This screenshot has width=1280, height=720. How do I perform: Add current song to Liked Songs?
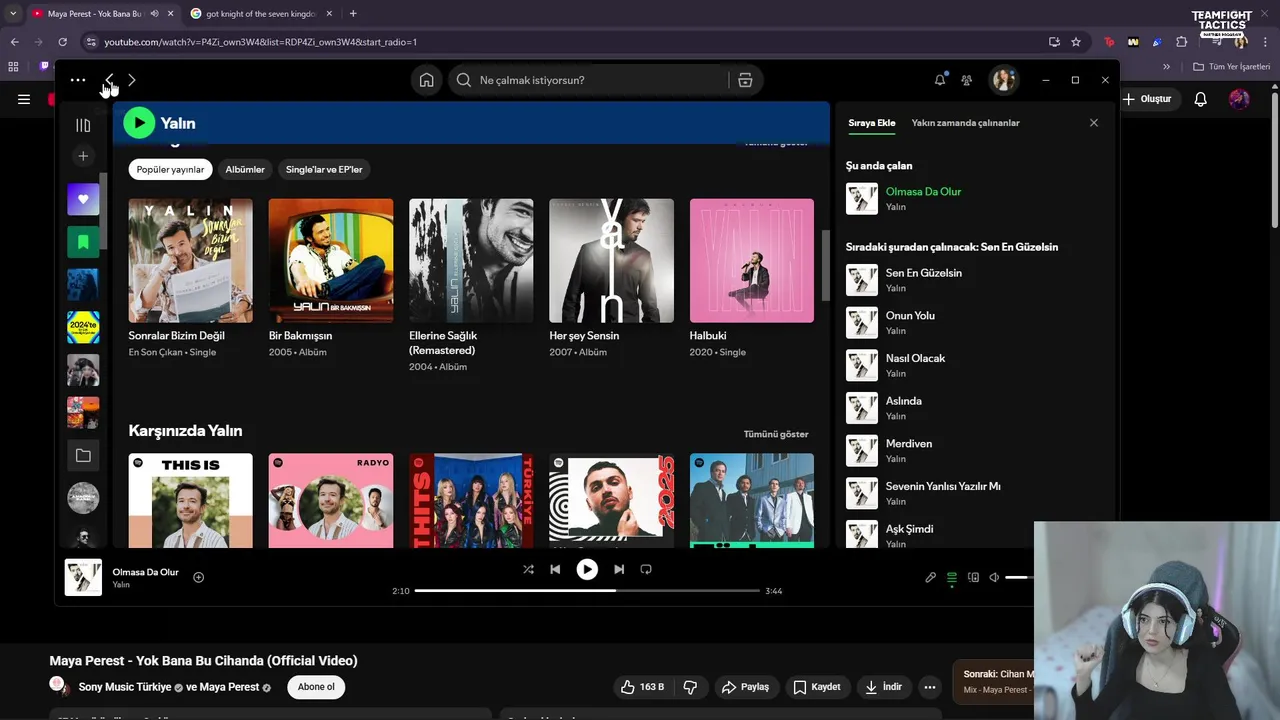pos(198,577)
